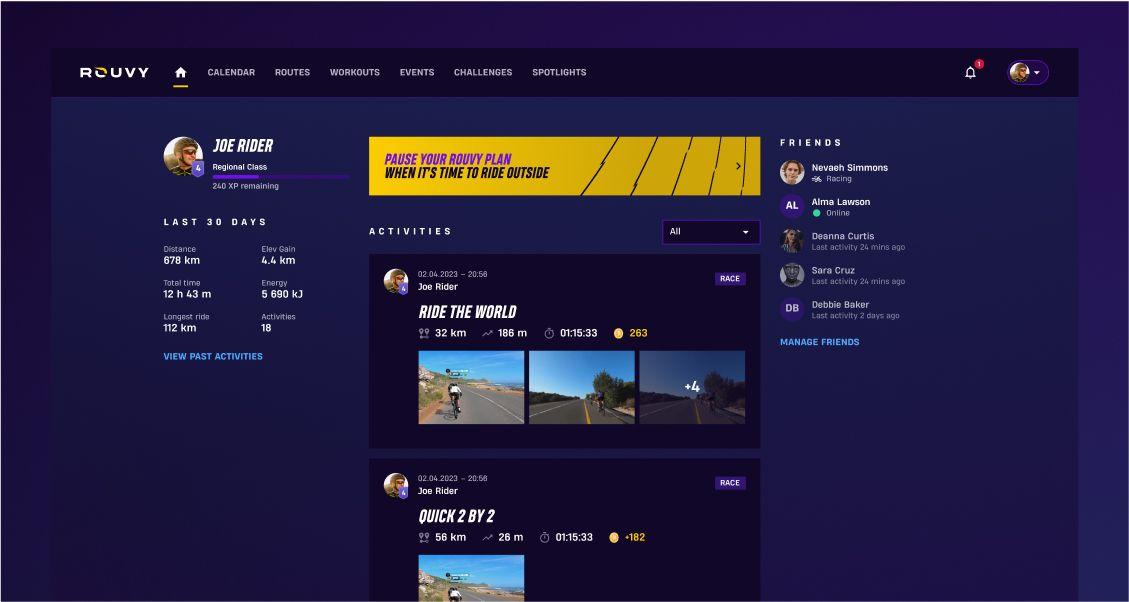Open the Calendar tab
The height and width of the screenshot is (602, 1129).
click(231, 73)
